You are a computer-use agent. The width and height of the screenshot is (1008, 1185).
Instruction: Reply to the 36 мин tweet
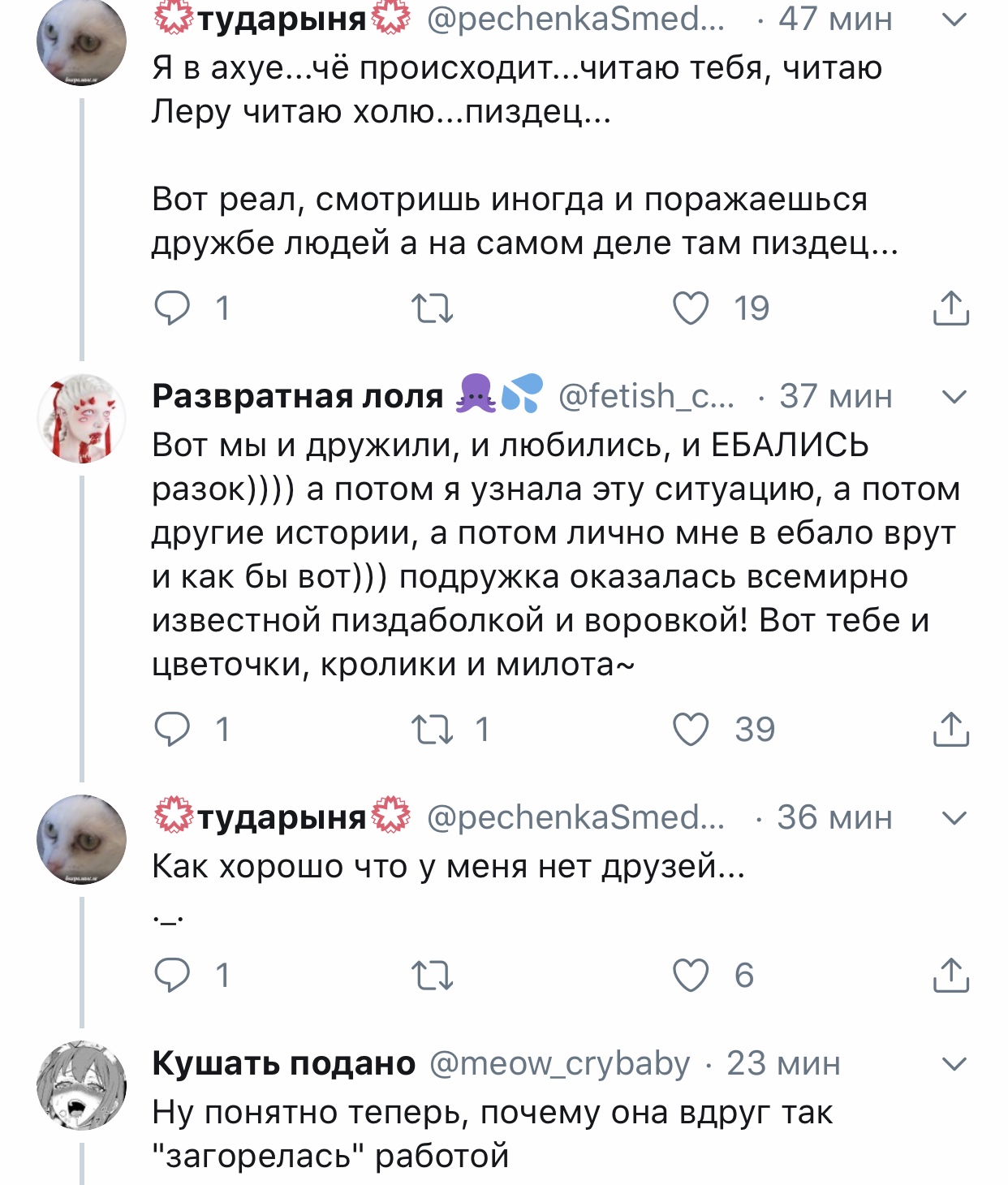click(x=172, y=975)
